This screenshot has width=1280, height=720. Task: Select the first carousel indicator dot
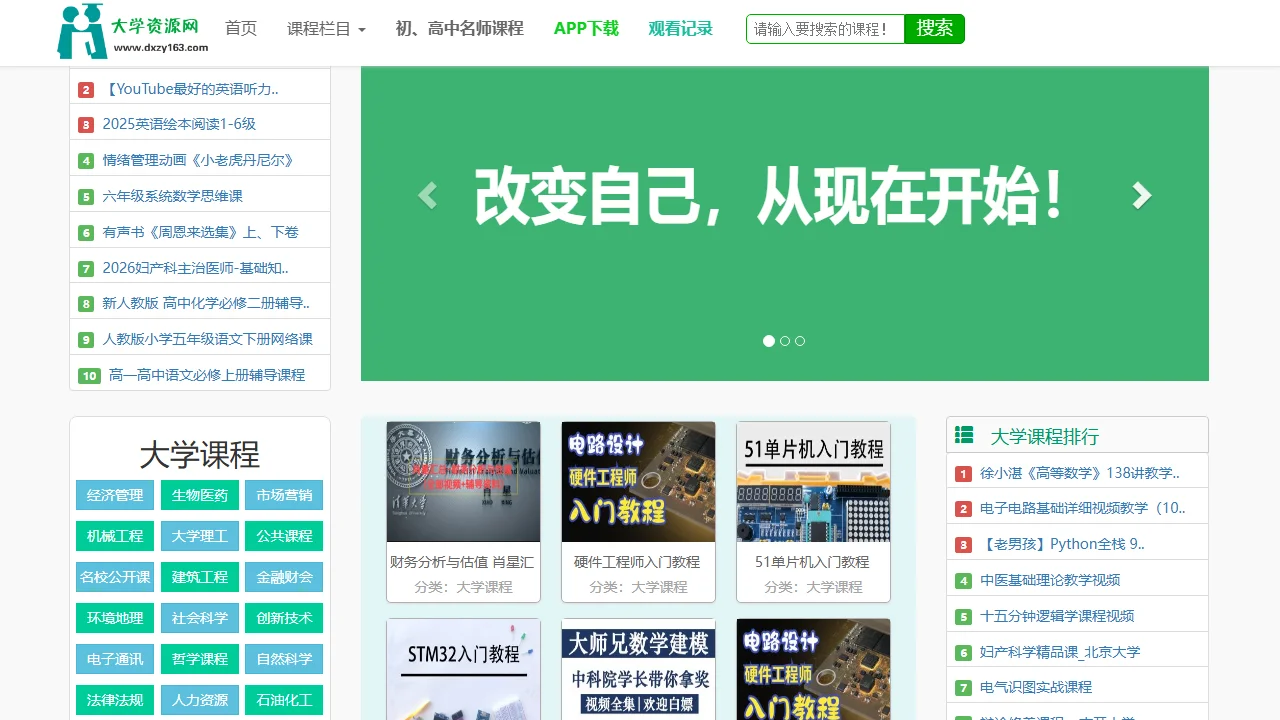click(x=769, y=341)
